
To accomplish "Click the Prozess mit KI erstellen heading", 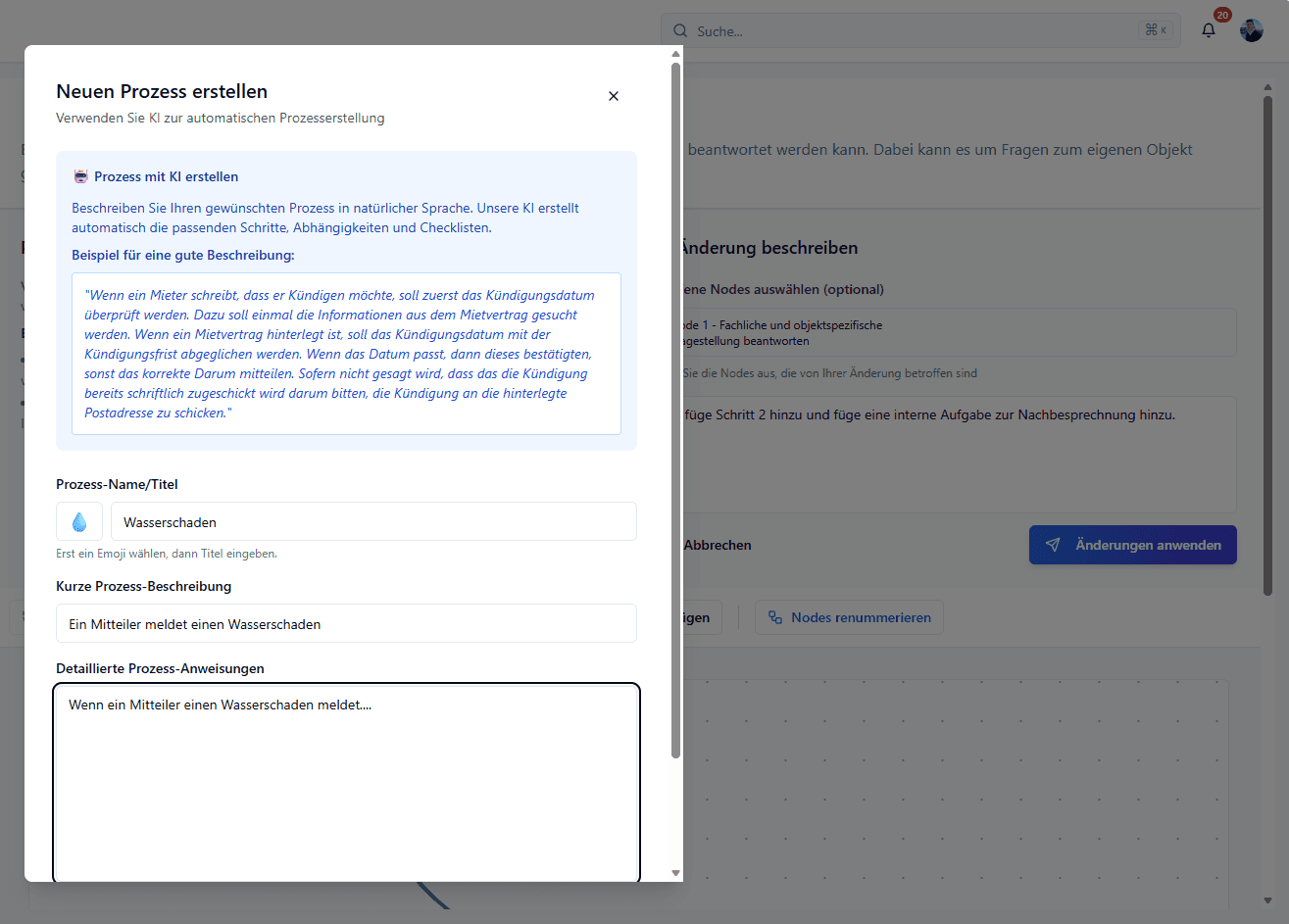I will pos(167,176).
